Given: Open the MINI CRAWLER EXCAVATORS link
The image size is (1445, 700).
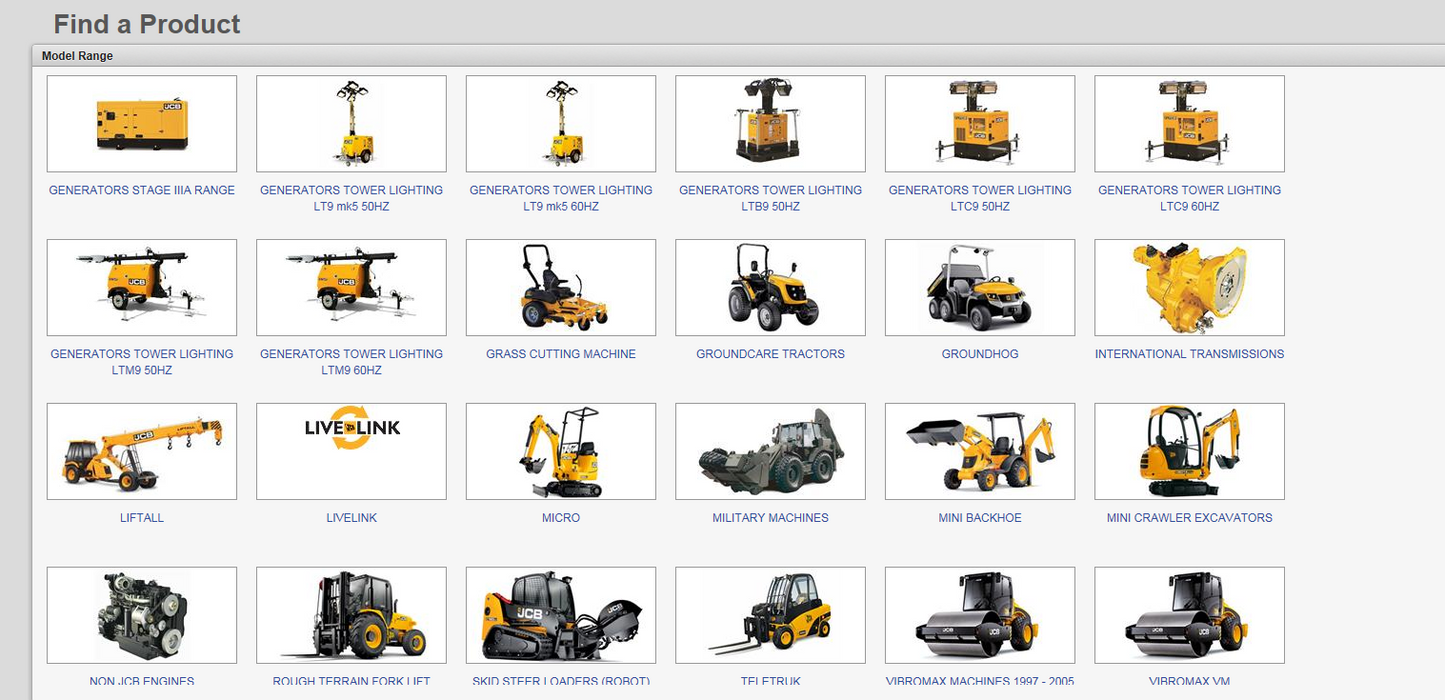Looking at the screenshot, I should point(1189,518).
